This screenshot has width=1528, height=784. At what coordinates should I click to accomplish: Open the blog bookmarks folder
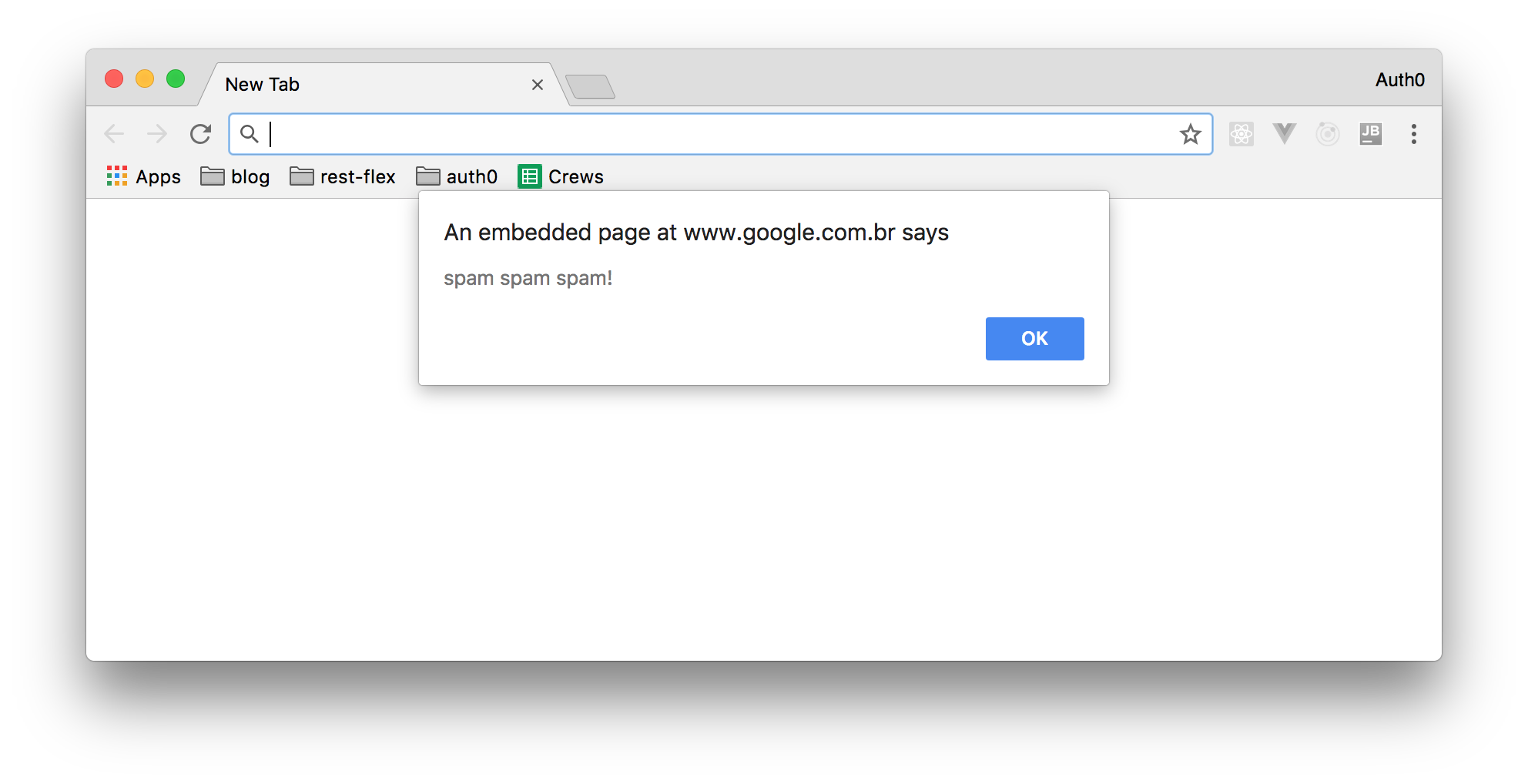[235, 177]
